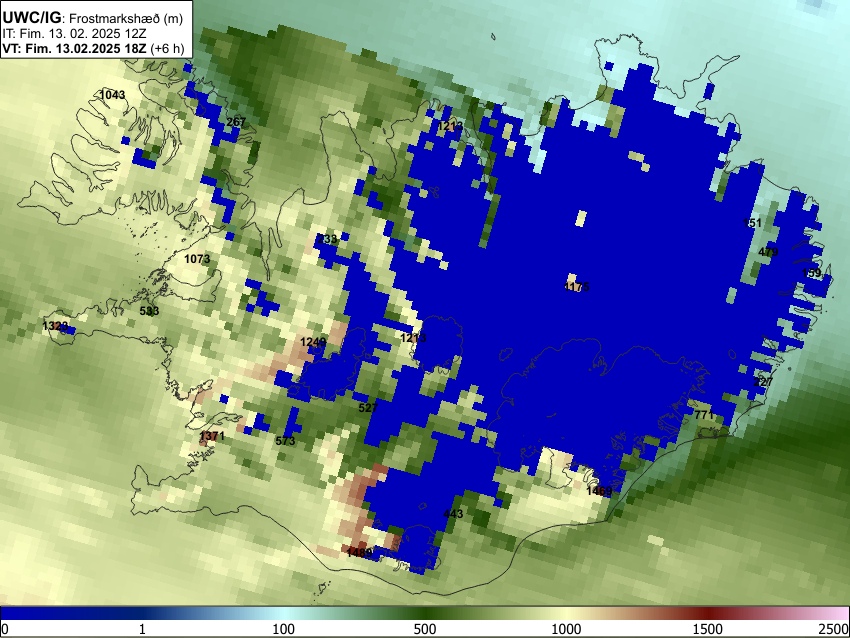This screenshot has width=850, height=638.
Task: Click the 'UWC/IG: Frostmarkshæð (m)' title line
Action: (x=93, y=18)
